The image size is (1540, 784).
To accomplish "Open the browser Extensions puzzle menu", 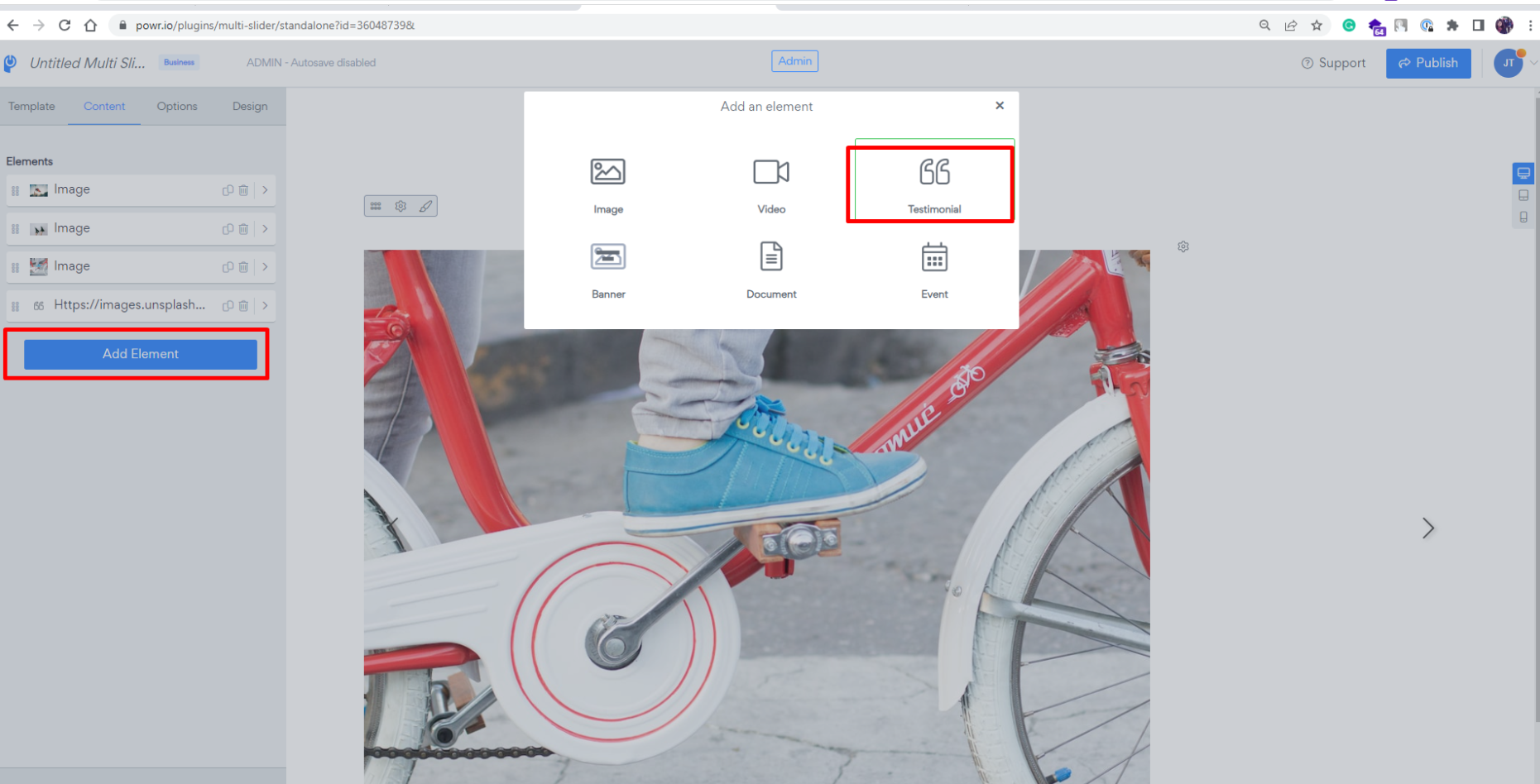I will coord(1452,26).
